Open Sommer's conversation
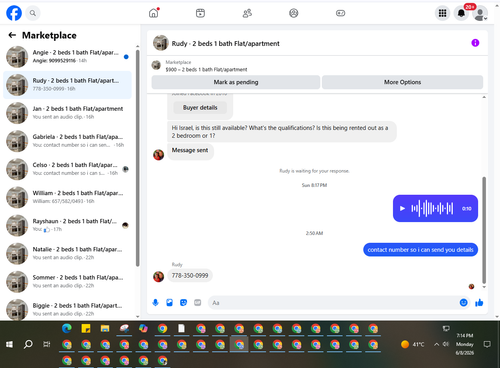Screen dimensions: 500x368 coord(67,281)
